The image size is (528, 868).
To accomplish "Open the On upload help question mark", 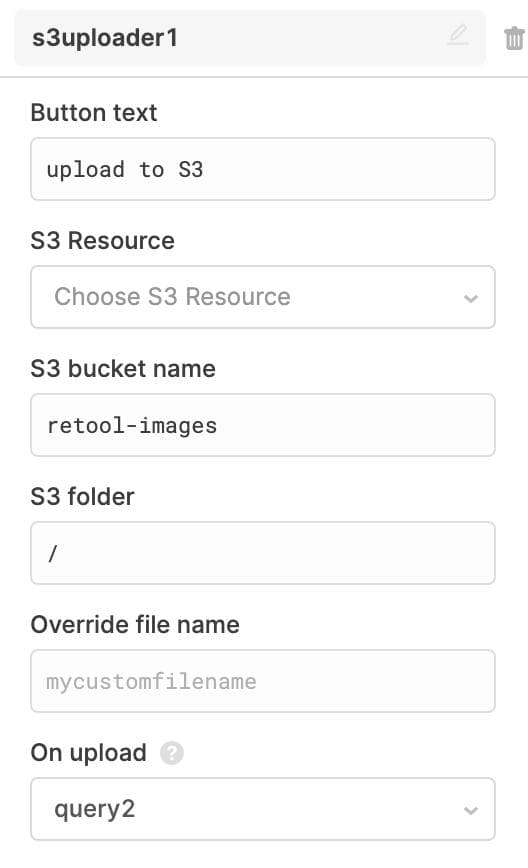I will pyautogui.click(x=172, y=753).
